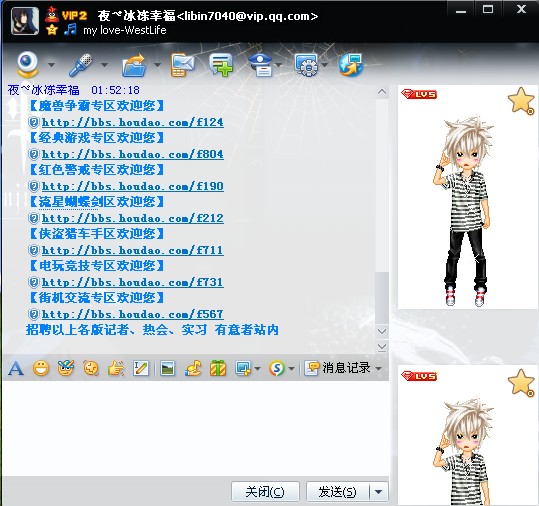The width and height of the screenshot is (539, 506).
Task: Click the send SMS message icon
Action: coord(182,65)
